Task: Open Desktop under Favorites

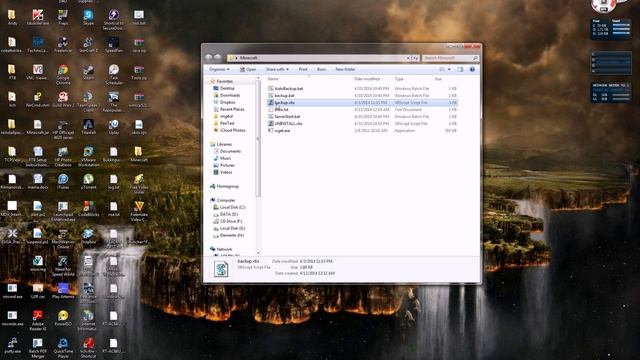Action: 227,88
